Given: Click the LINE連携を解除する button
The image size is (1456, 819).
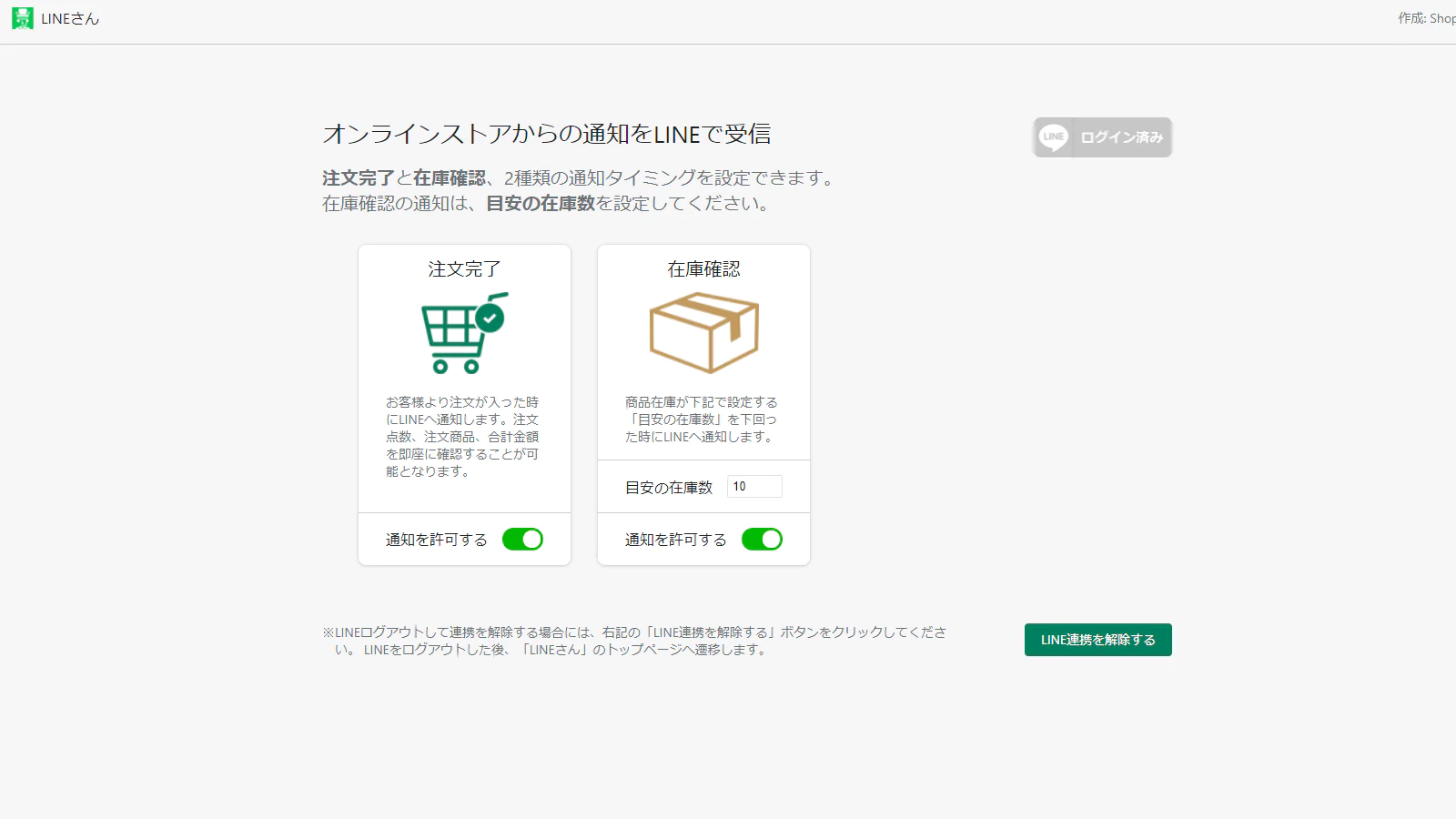Looking at the screenshot, I should pyautogui.click(x=1097, y=640).
